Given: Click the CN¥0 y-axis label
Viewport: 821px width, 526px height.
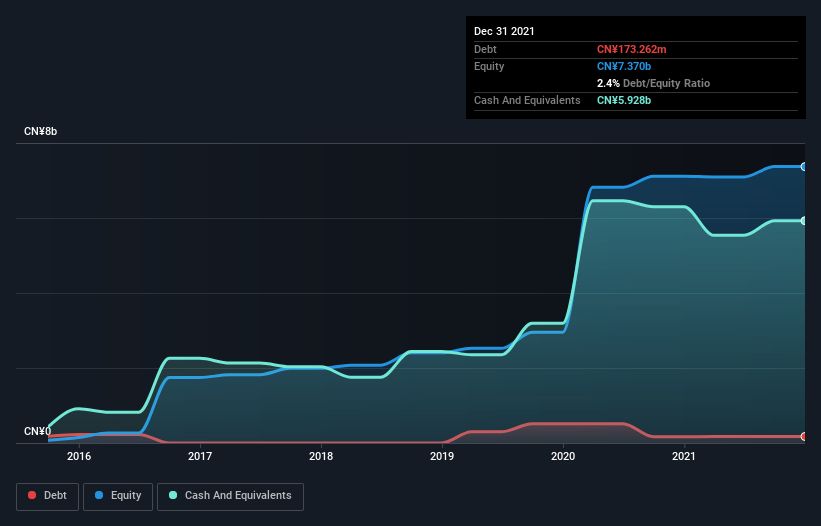Looking at the screenshot, I should click(x=37, y=431).
